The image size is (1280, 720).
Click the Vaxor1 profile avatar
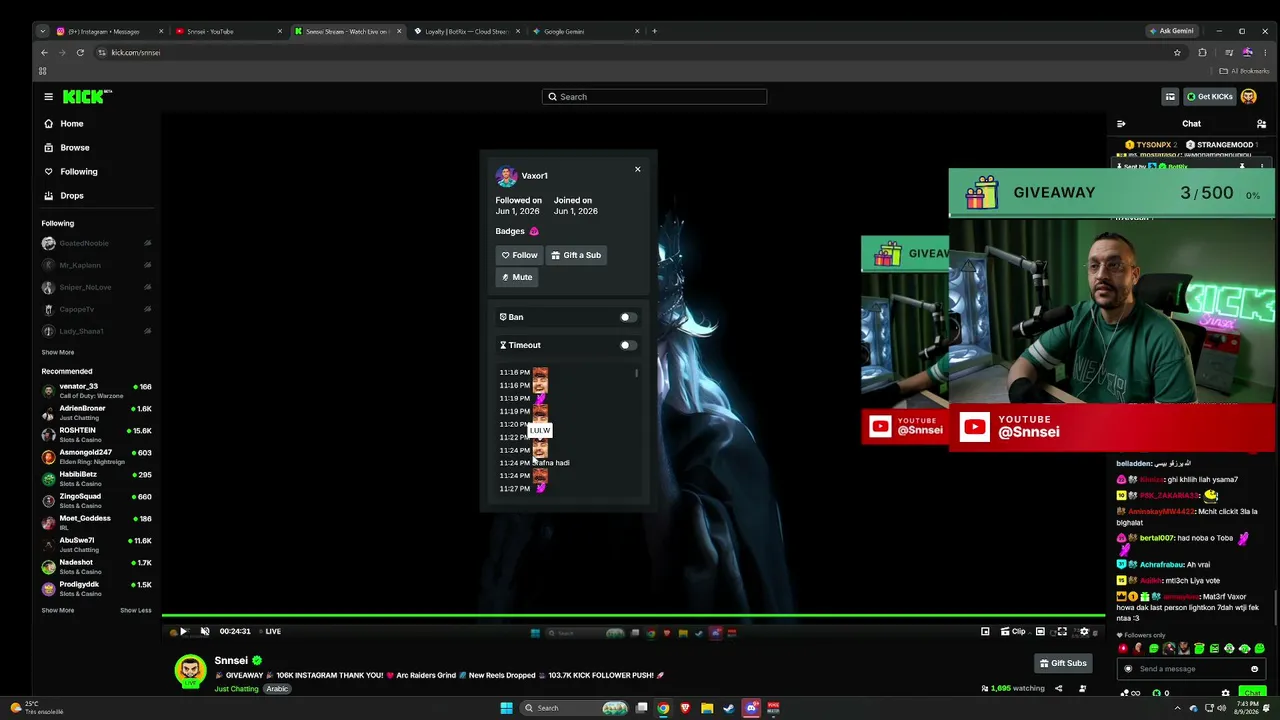pyautogui.click(x=506, y=177)
